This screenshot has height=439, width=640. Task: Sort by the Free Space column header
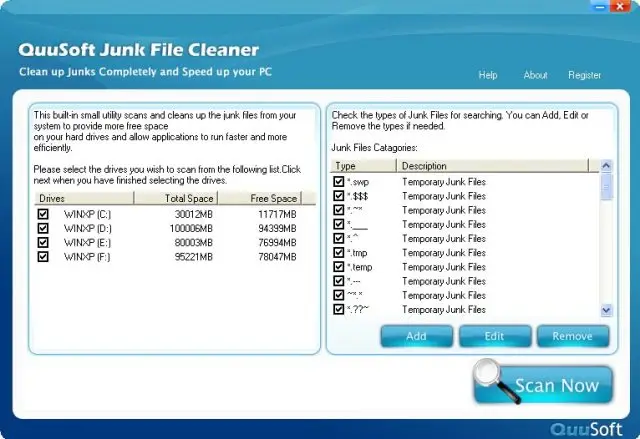(x=260, y=198)
